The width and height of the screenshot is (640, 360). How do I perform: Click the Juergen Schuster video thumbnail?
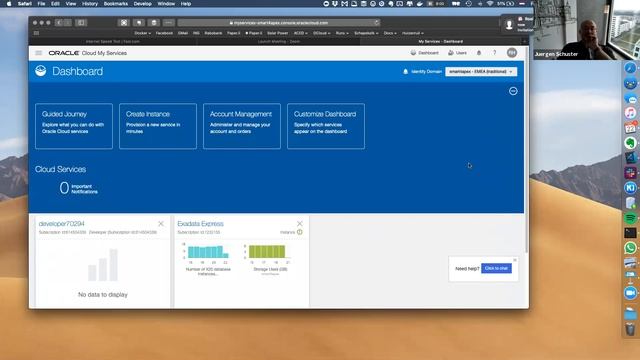586,30
